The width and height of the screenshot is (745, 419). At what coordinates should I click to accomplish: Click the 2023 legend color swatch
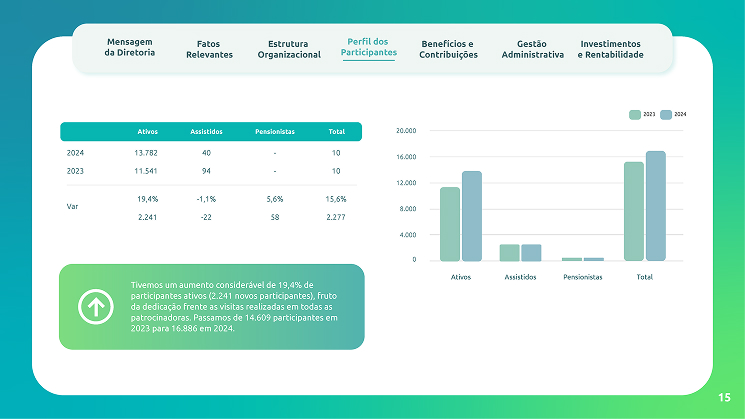[x=635, y=115]
